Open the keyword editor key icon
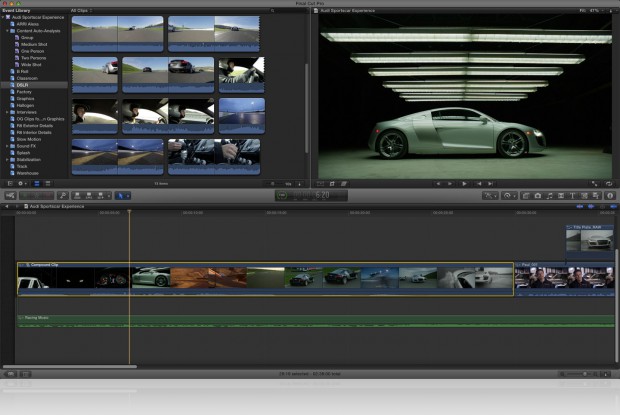The image size is (620, 415). pos(63,195)
